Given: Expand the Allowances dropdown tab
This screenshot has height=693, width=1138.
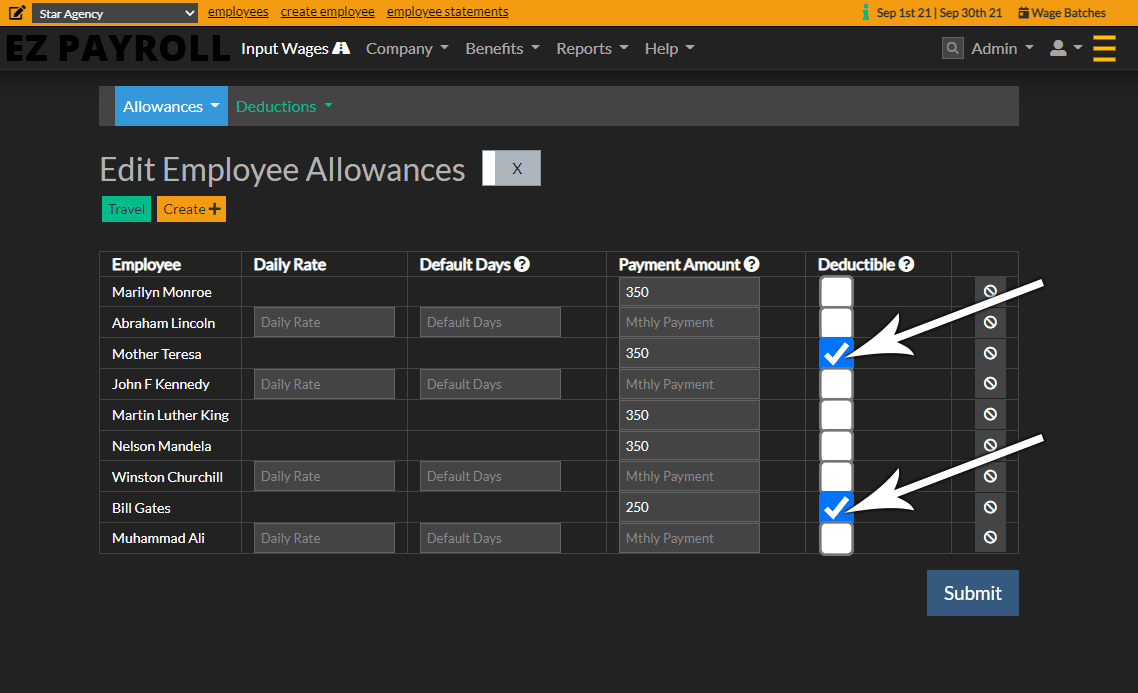Looking at the screenshot, I should [x=171, y=106].
